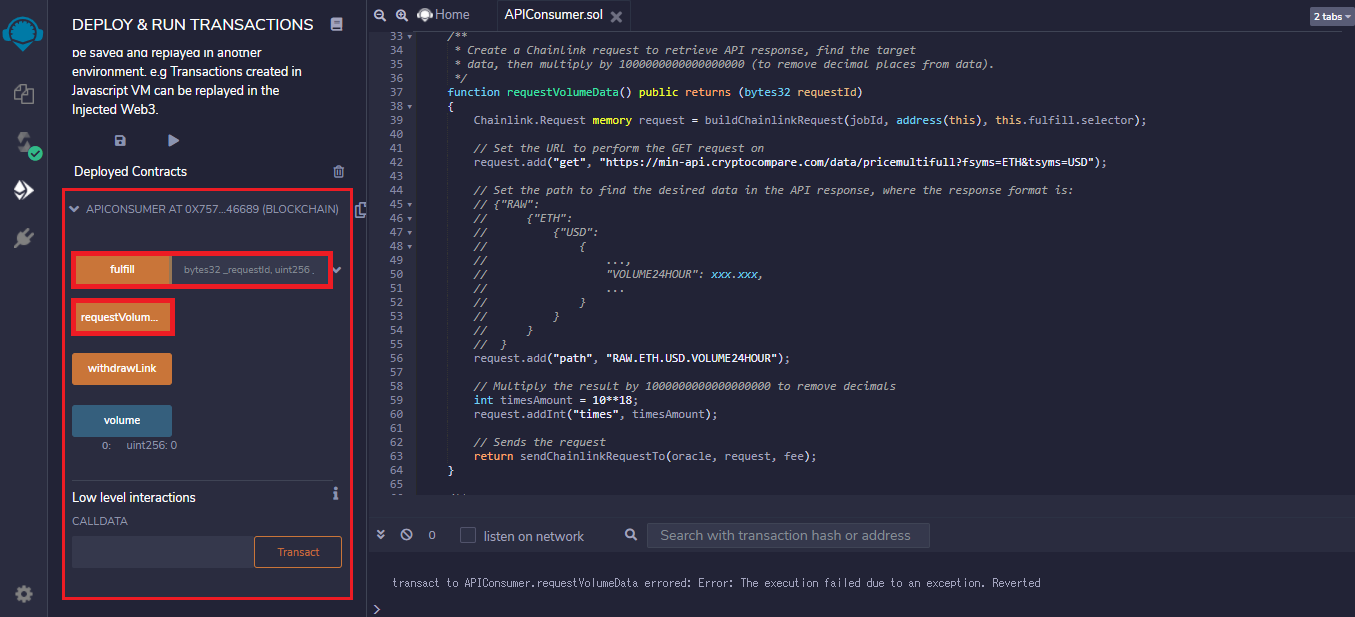Click the save transactions floppy icon

point(121,141)
